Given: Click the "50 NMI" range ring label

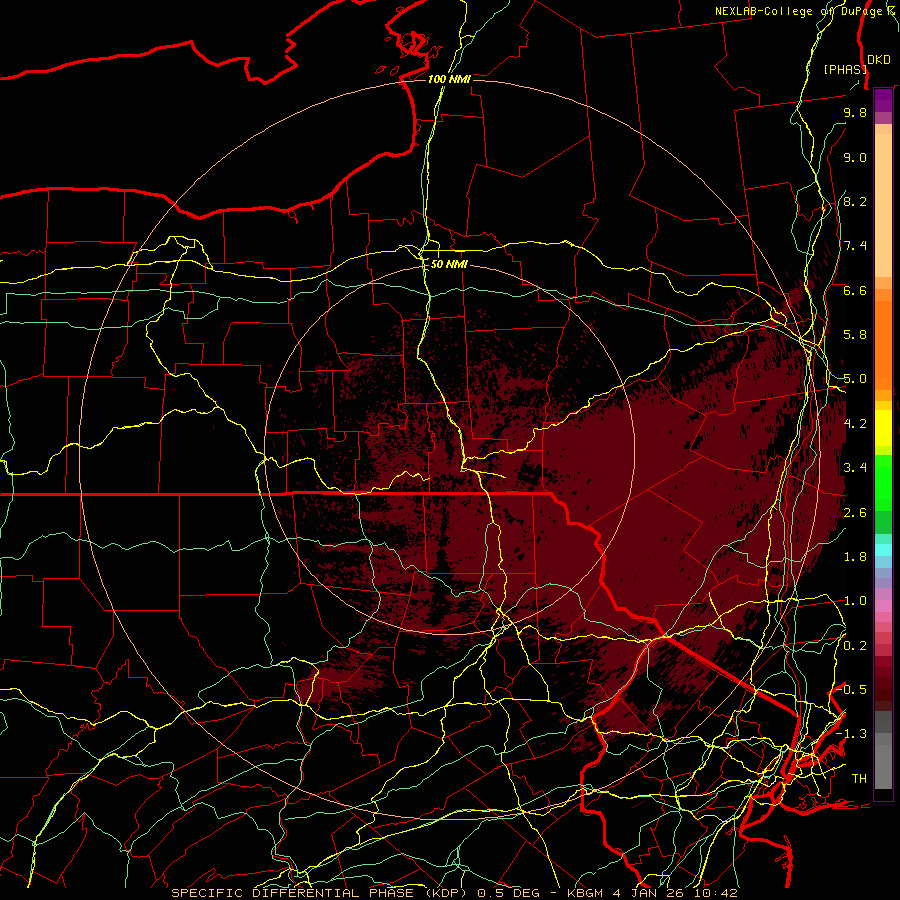Looking at the screenshot, I should (449, 264).
